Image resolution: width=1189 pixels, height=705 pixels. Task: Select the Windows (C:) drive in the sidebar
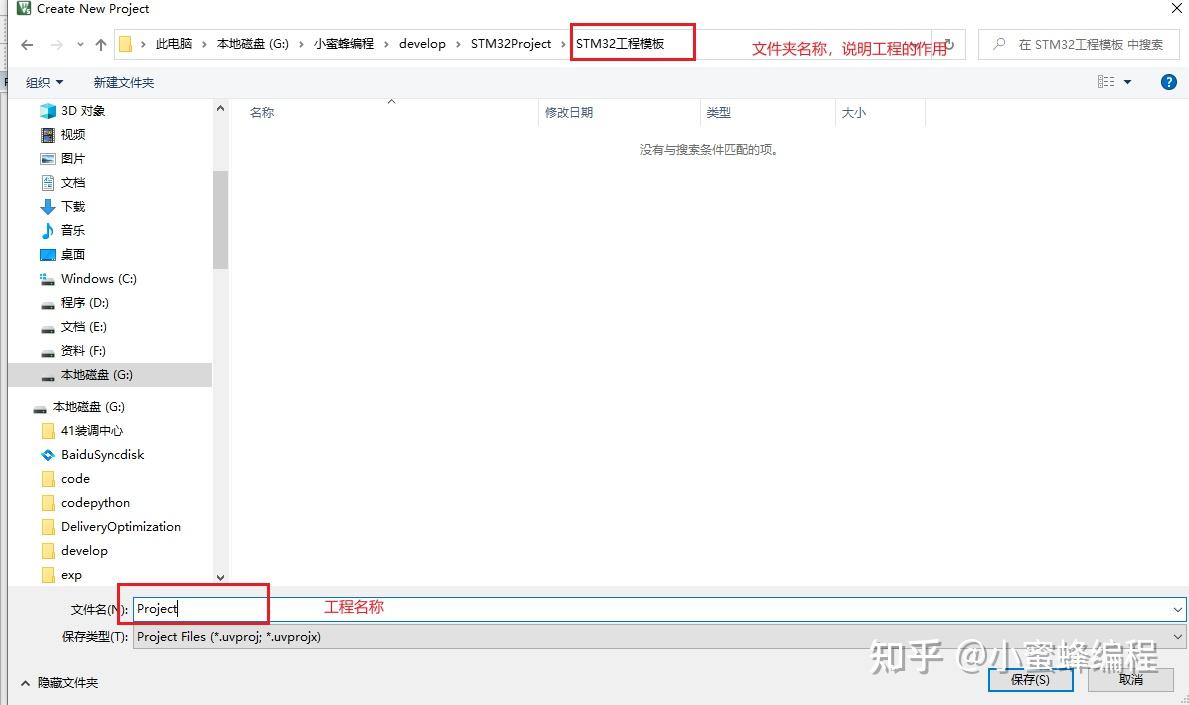click(x=100, y=278)
